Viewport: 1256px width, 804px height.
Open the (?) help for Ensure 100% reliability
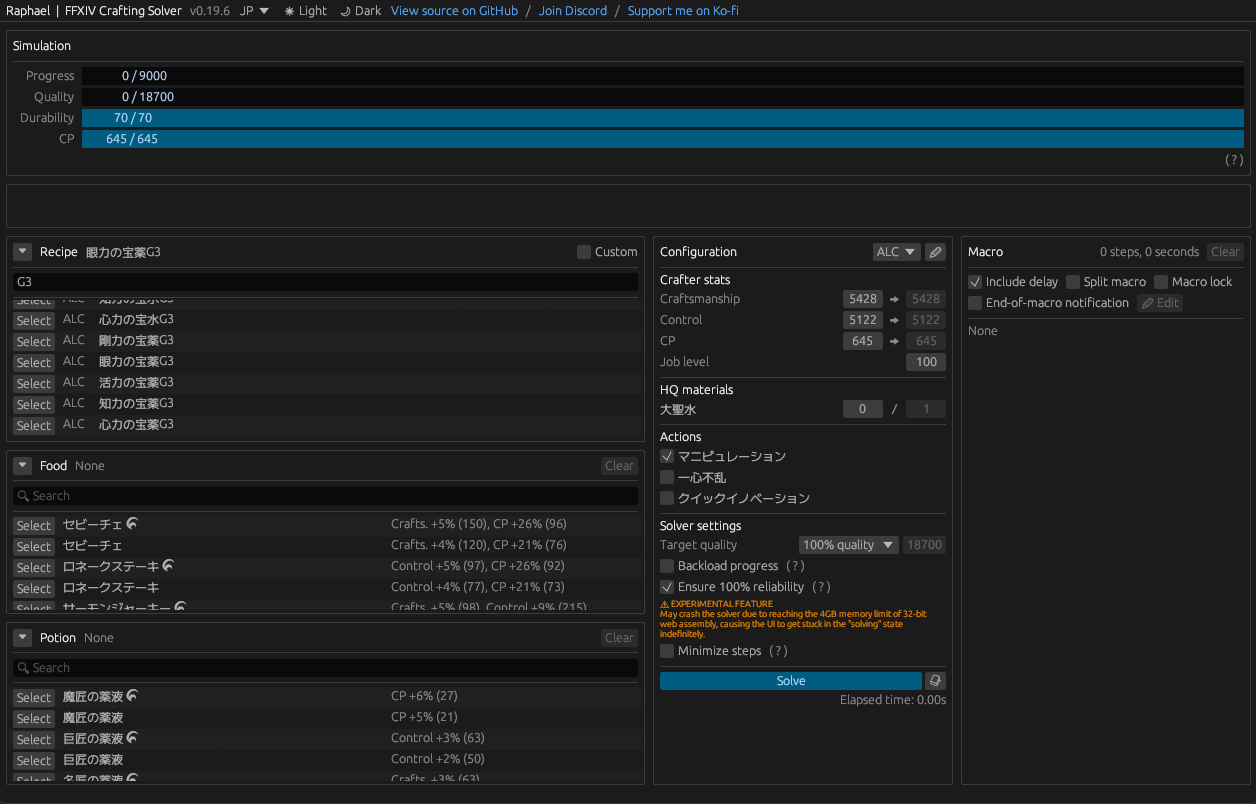821,587
